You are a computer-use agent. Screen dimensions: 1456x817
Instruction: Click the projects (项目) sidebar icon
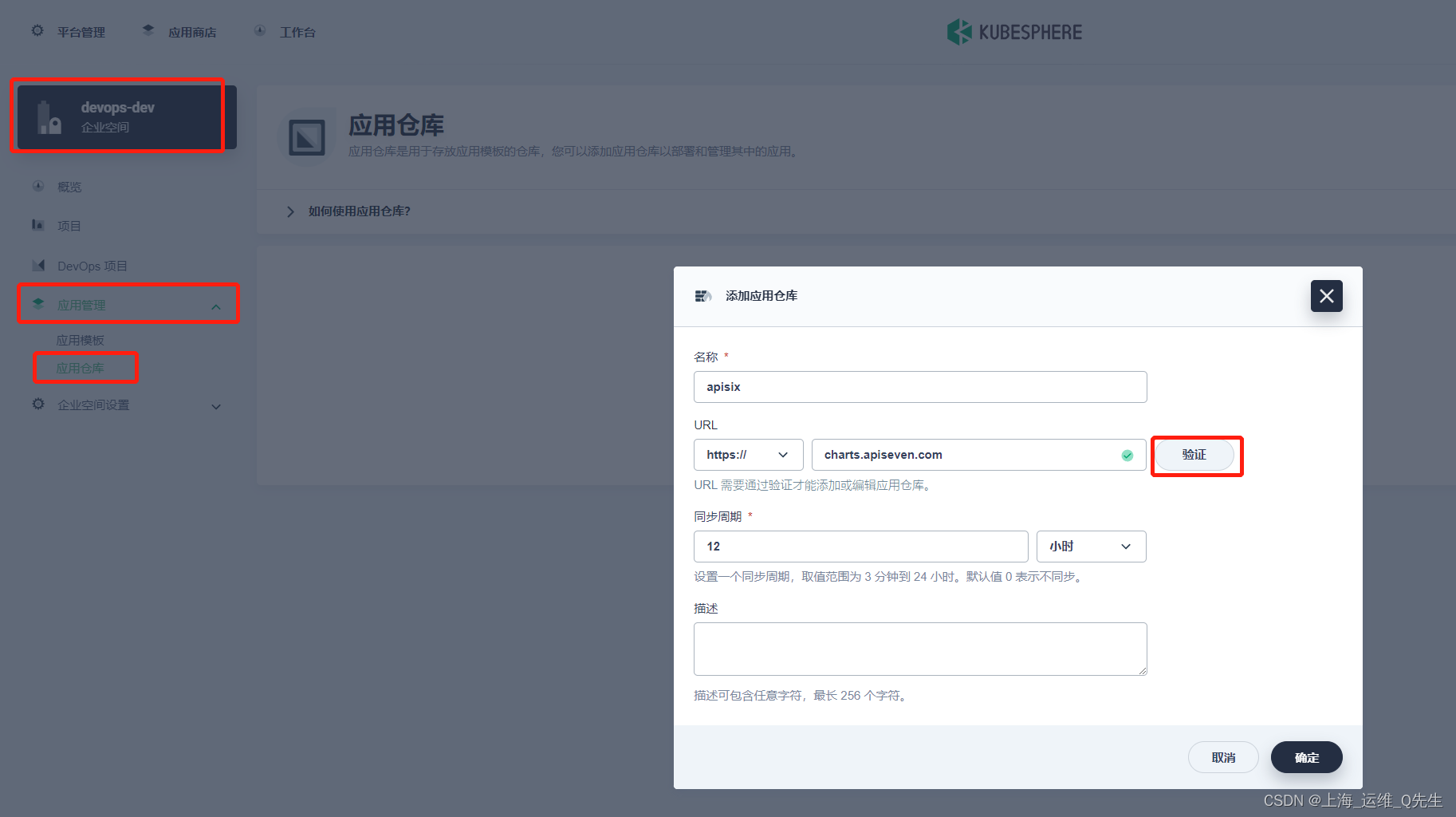(38, 225)
